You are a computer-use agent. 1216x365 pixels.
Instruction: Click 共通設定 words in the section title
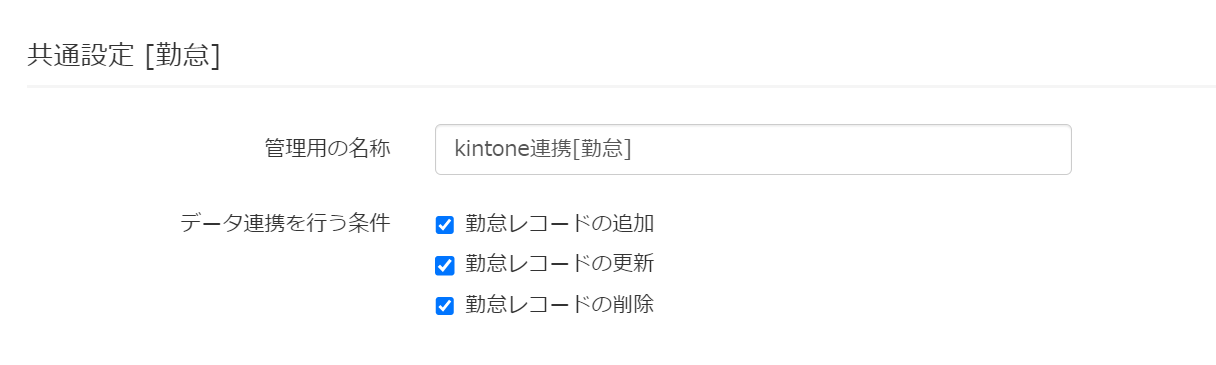pos(80,54)
